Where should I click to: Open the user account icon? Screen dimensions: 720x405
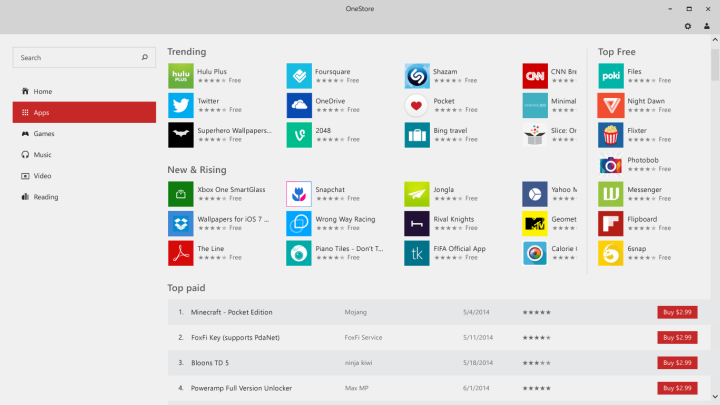pos(707,26)
